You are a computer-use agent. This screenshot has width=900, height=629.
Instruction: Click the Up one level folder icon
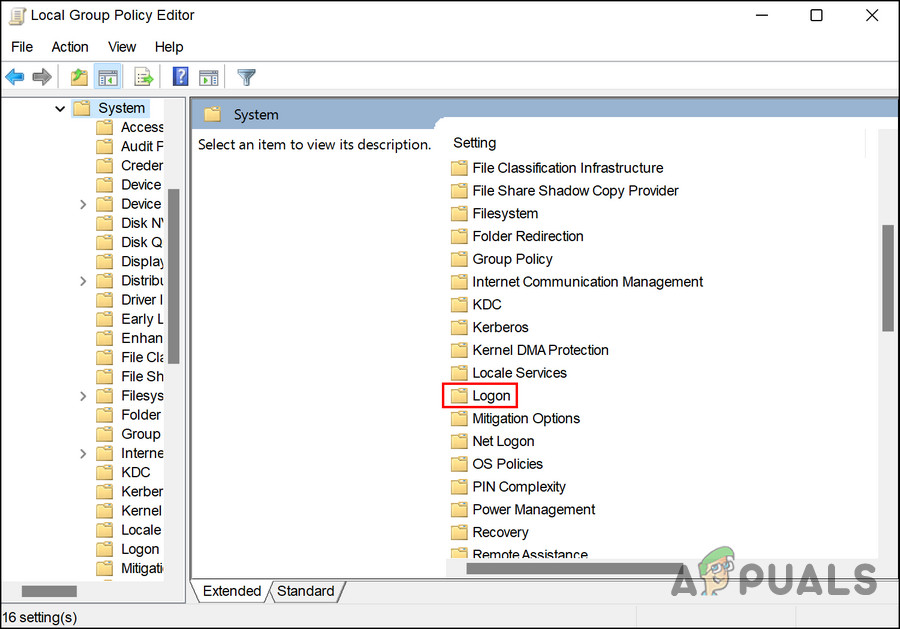(79, 76)
